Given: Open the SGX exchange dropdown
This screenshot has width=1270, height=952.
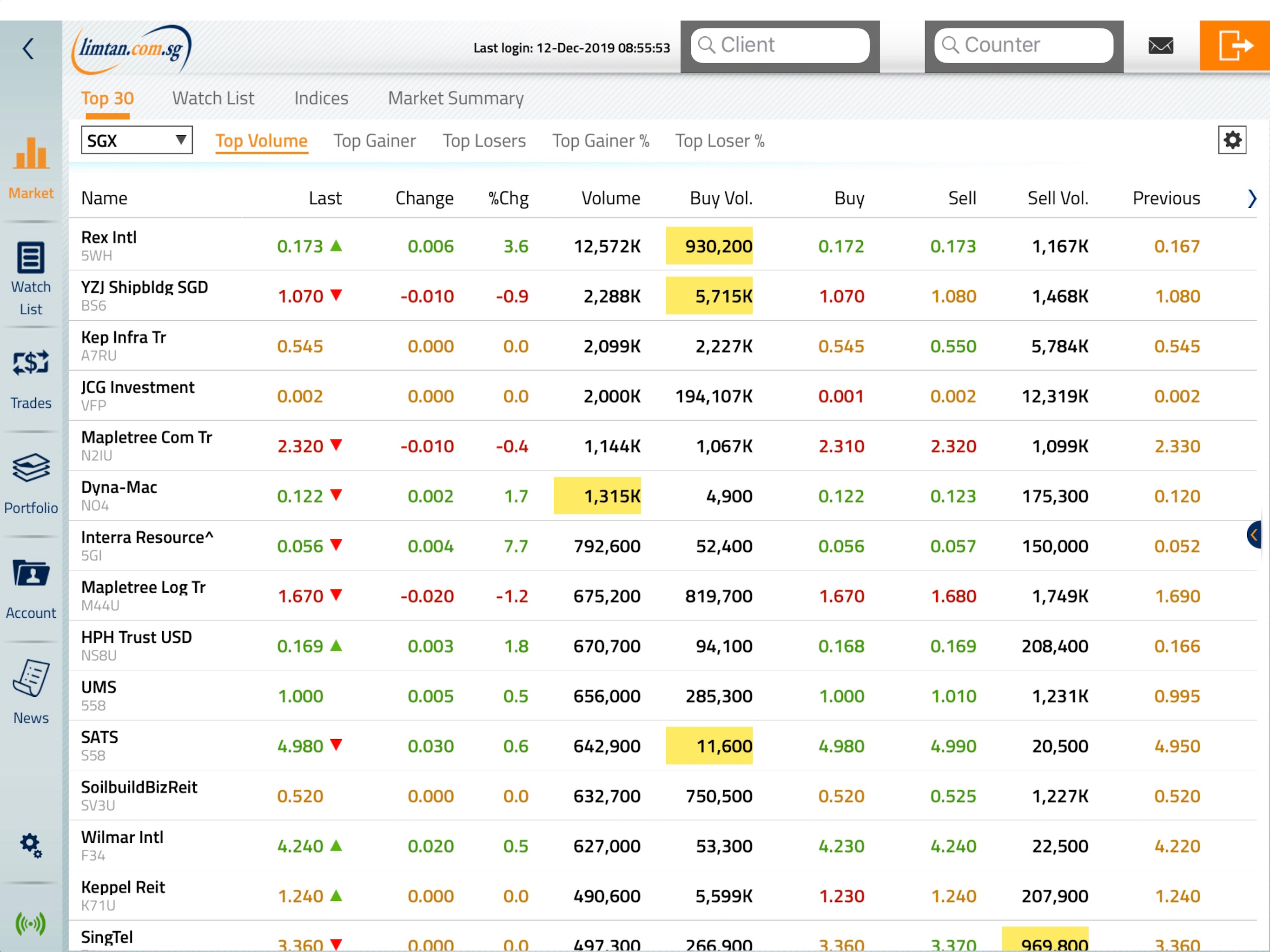Looking at the screenshot, I should click(x=137, y=140).
